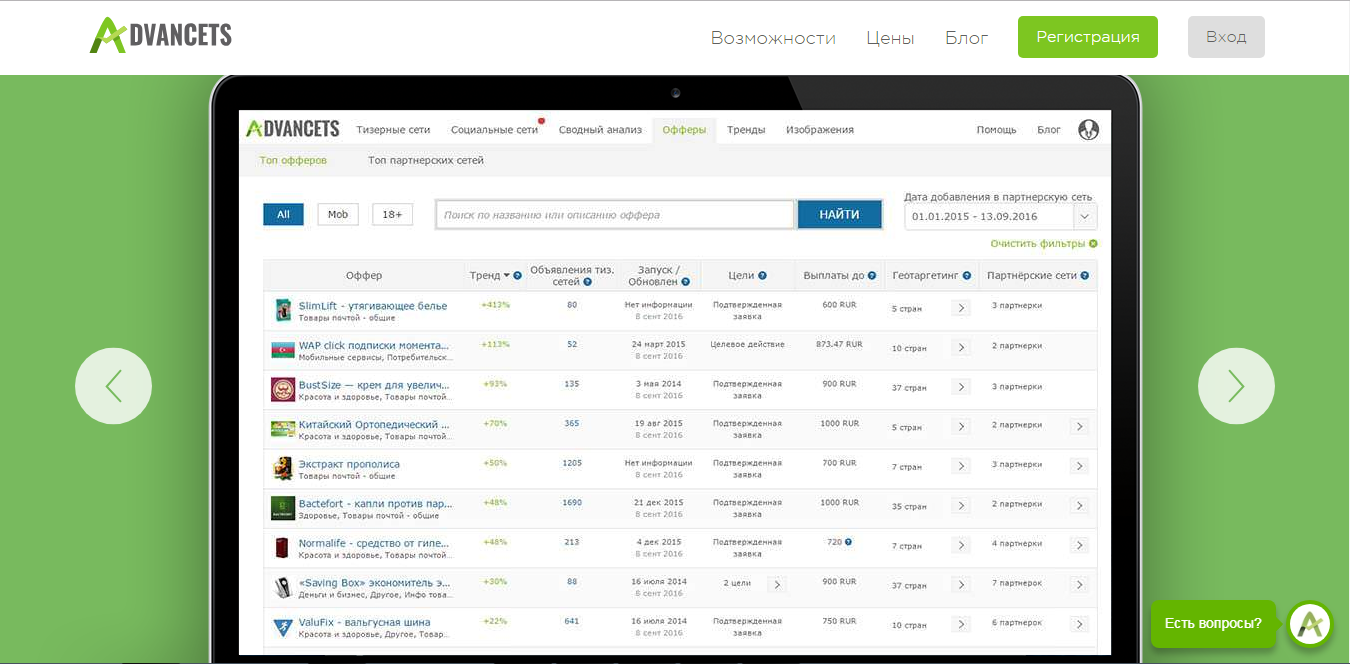
Task: Open the date range dropdown
Action: 1085,216
